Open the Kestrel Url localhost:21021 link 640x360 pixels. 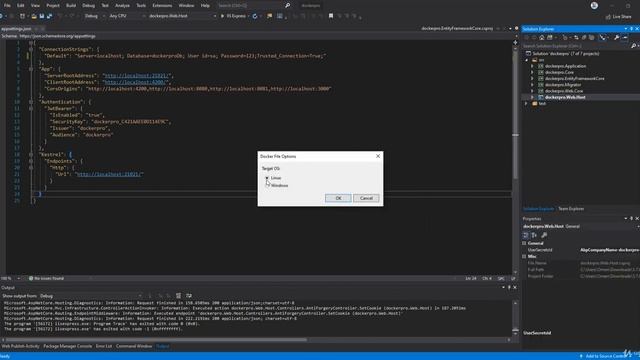[109, 174]
